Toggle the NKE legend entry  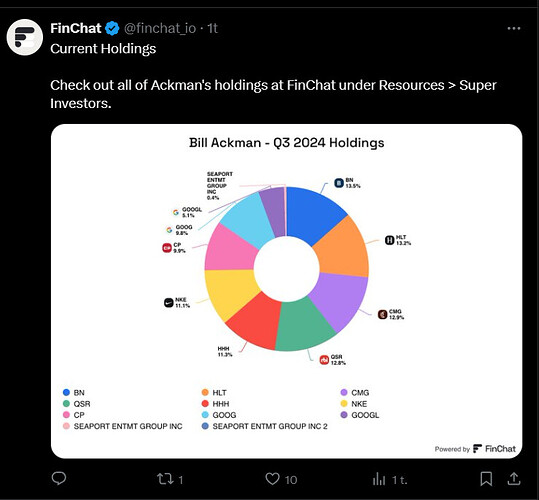point(354,404)
